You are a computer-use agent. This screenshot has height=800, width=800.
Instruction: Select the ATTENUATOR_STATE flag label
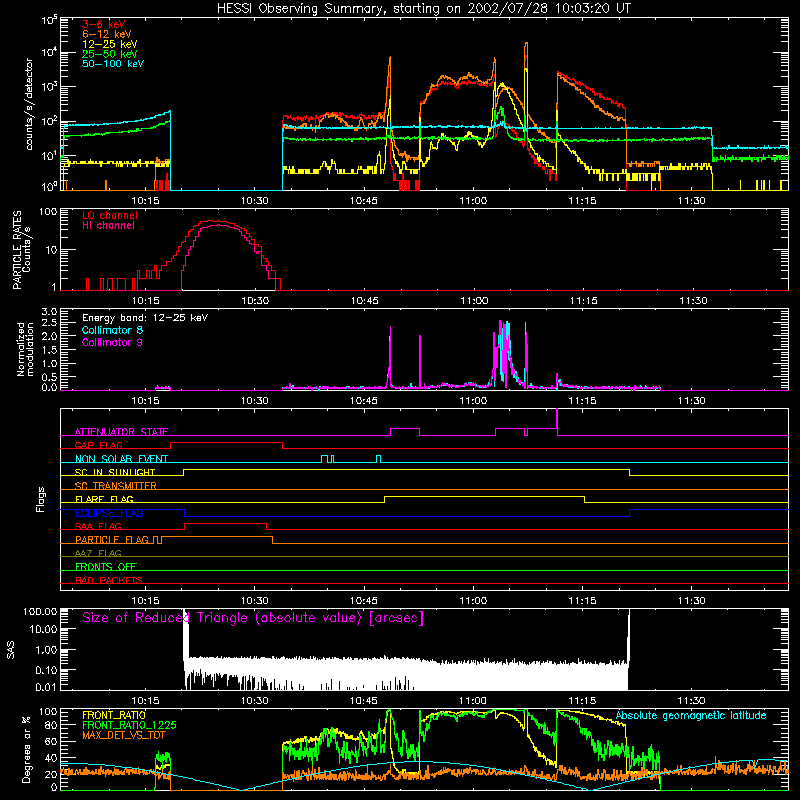121,432
